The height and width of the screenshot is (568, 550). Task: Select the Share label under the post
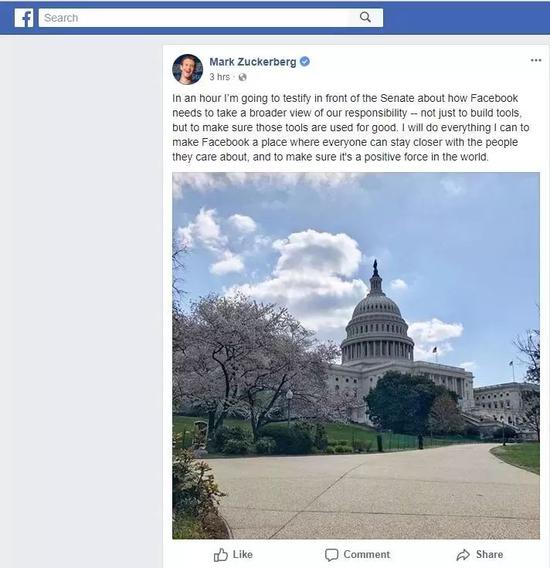pyautogui.click(x=489, y=554)
